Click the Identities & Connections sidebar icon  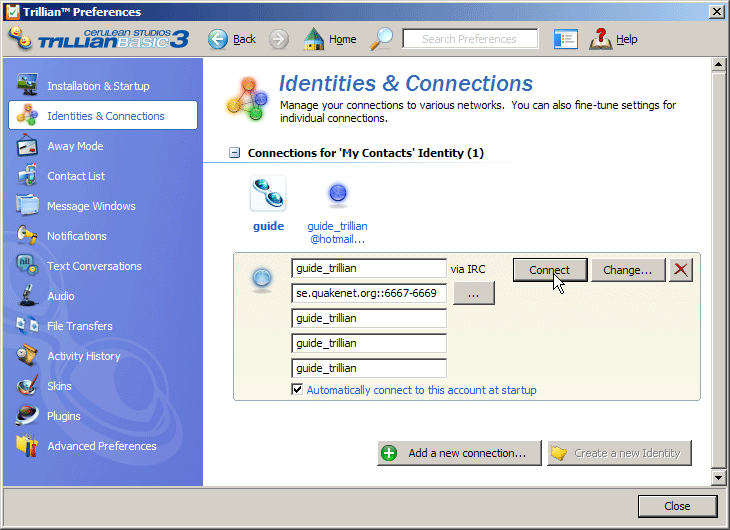(27, 115)
